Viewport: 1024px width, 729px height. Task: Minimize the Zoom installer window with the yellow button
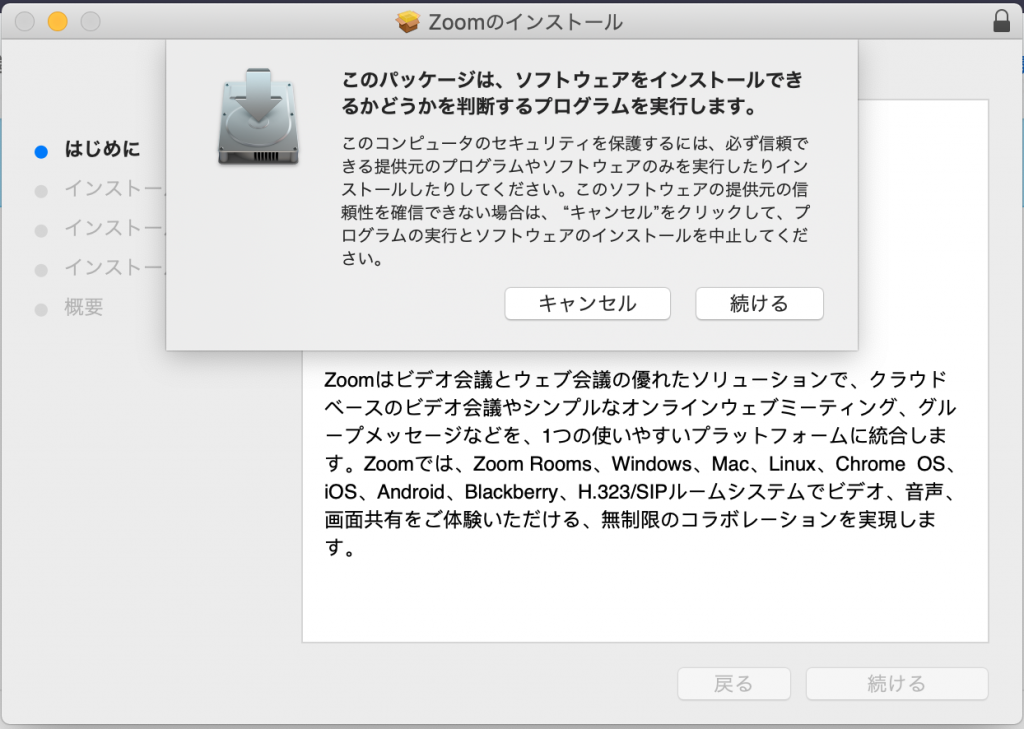[x=57, y=22]
